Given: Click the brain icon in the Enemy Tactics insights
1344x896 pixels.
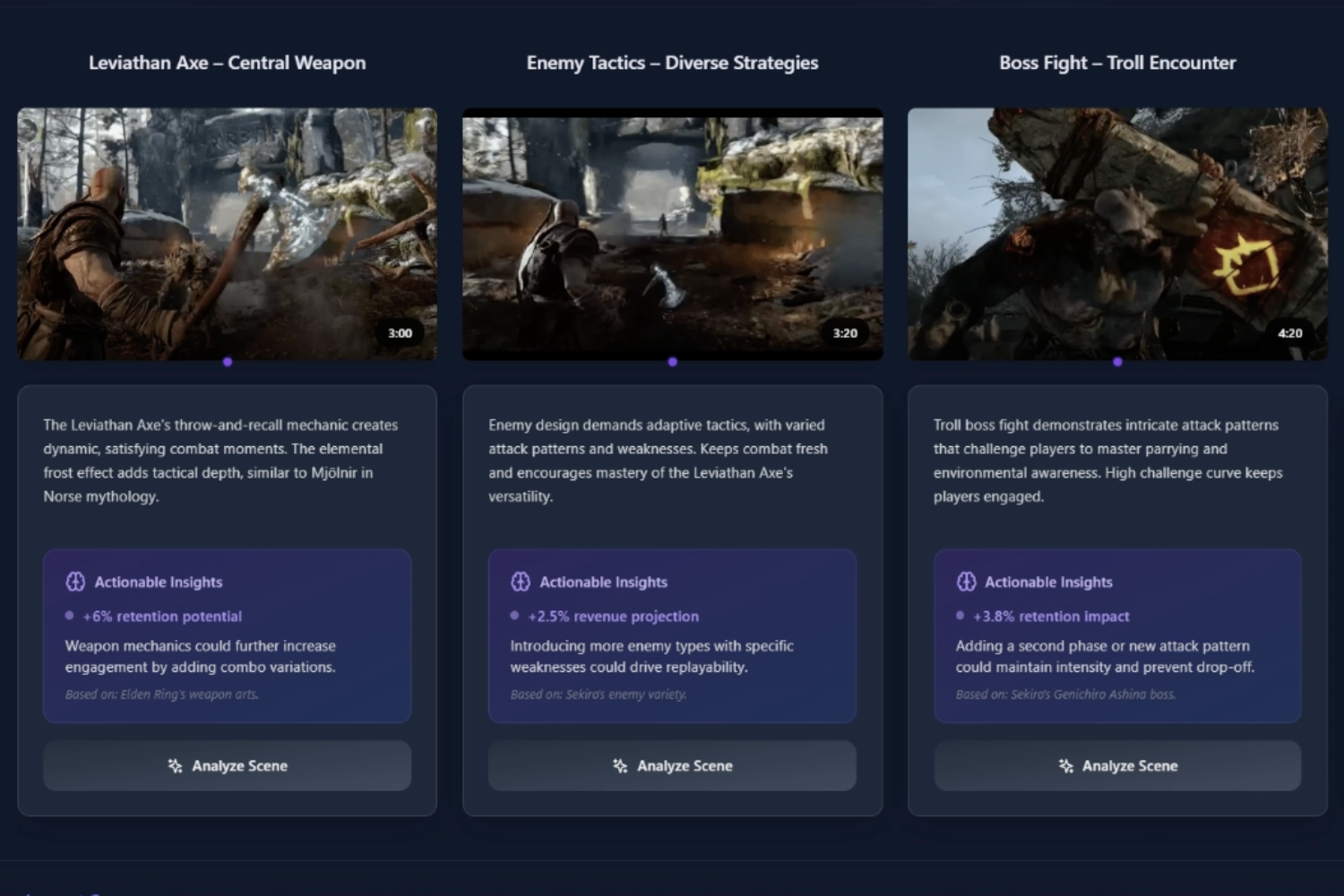Looking at the screenshot, I should [521, 582].
